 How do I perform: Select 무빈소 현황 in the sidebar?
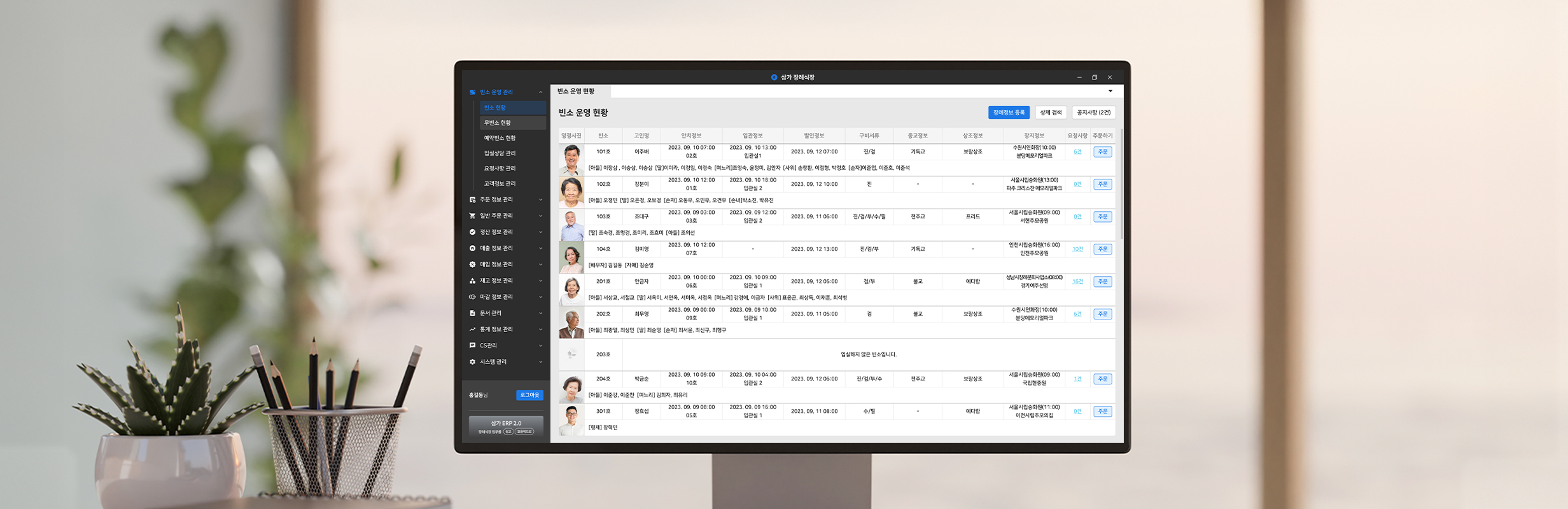tap(498, 123)
